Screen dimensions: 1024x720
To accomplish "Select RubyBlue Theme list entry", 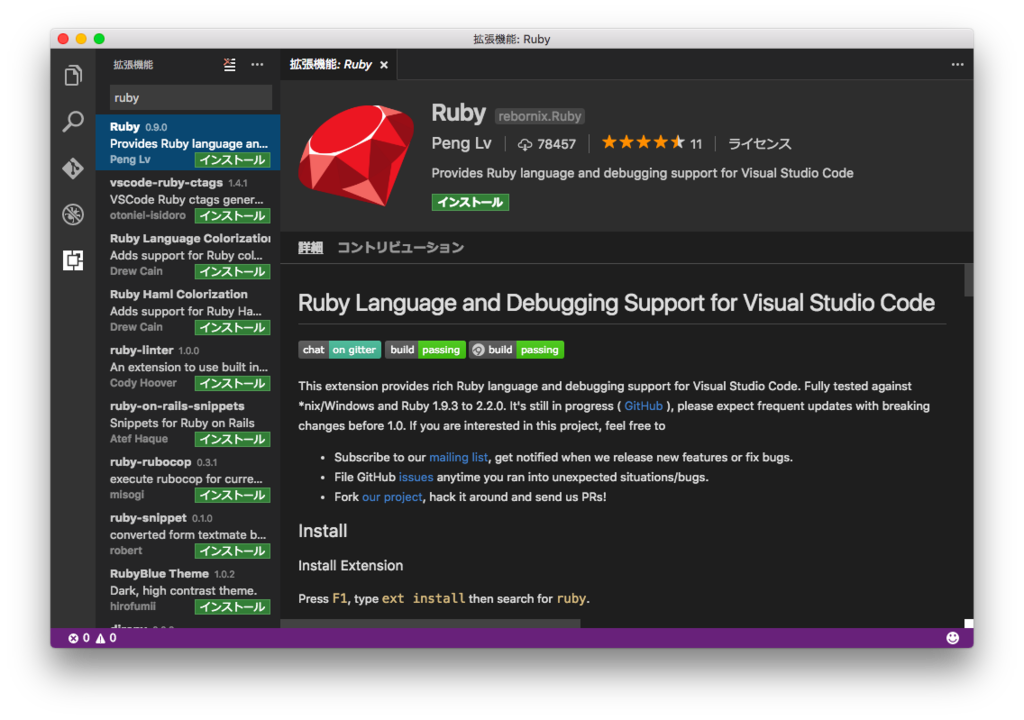I will [188, 590].
